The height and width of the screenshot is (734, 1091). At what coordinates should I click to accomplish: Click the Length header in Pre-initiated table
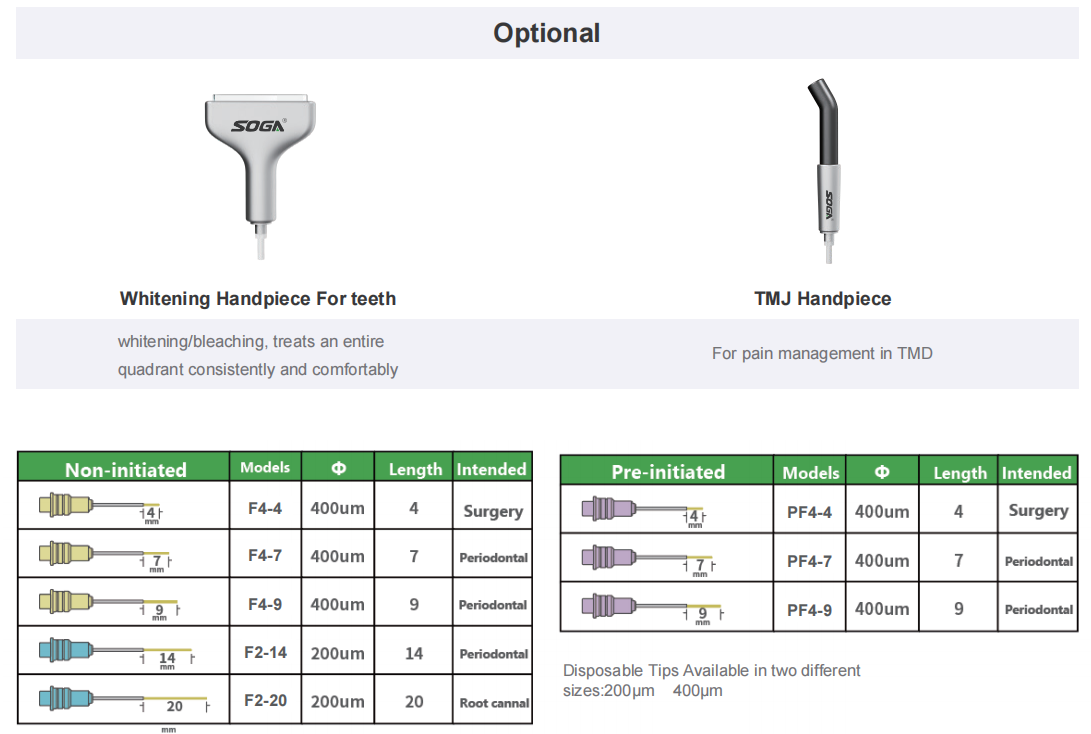click(x=959, y=473)
